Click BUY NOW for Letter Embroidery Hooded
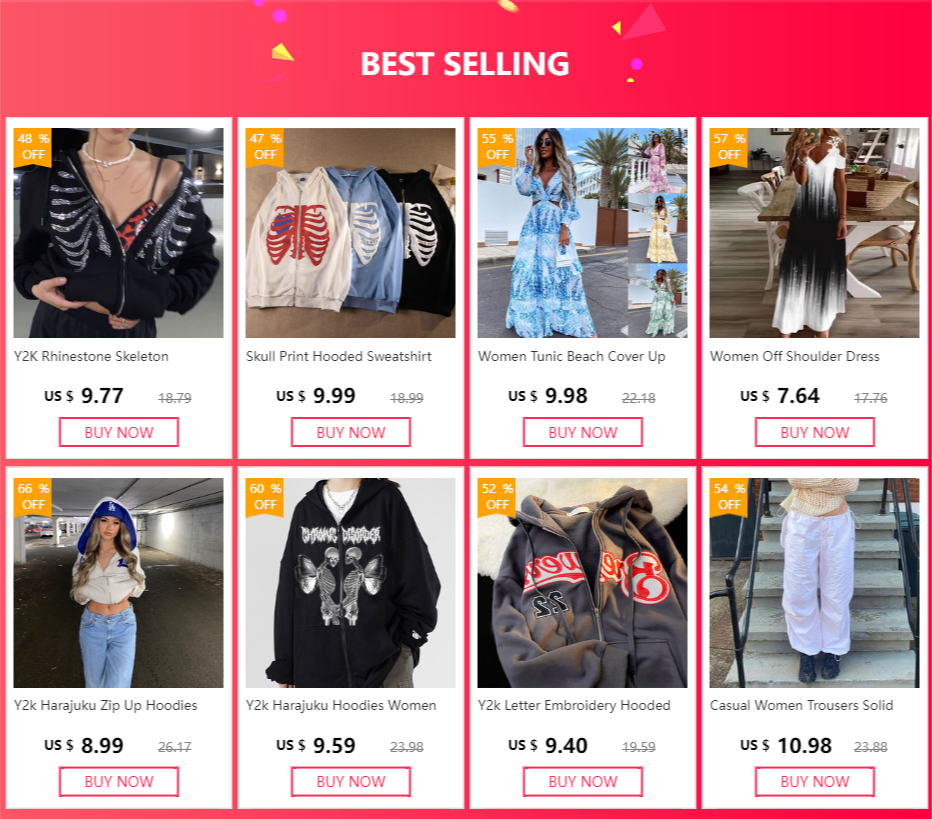This screenshot has height=819, width=932. click(582, 782)
